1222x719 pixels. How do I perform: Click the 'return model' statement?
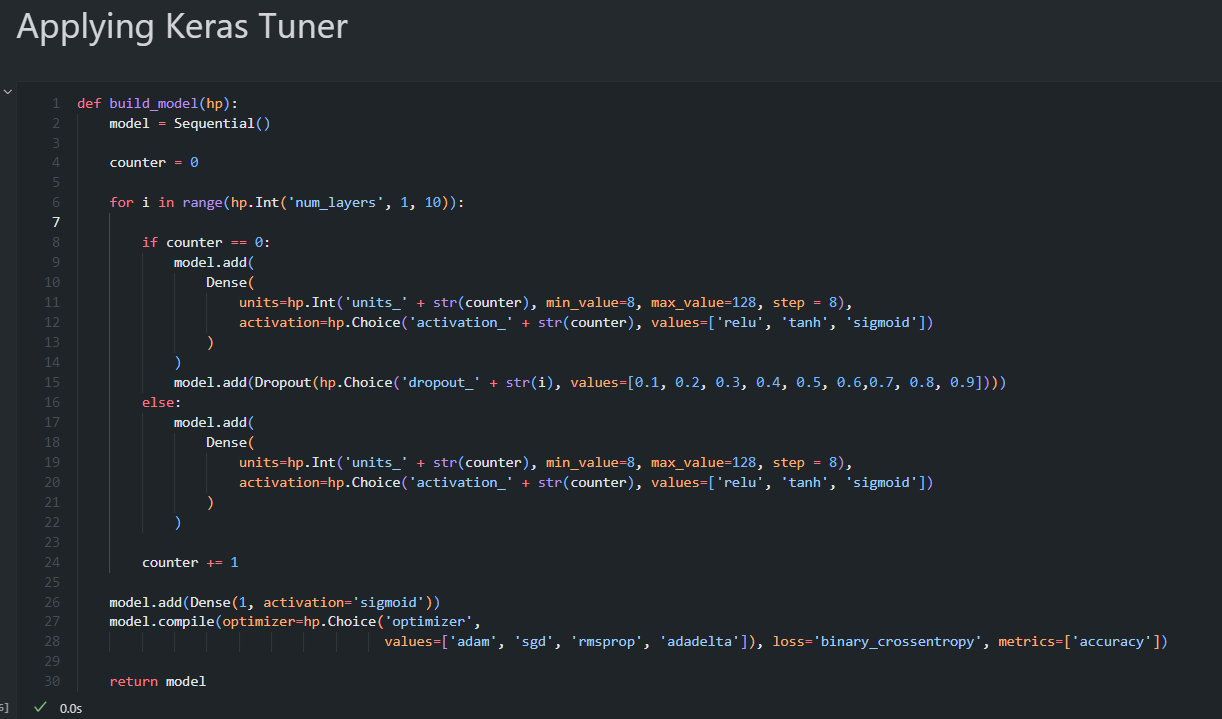click(x=157, y=681)
